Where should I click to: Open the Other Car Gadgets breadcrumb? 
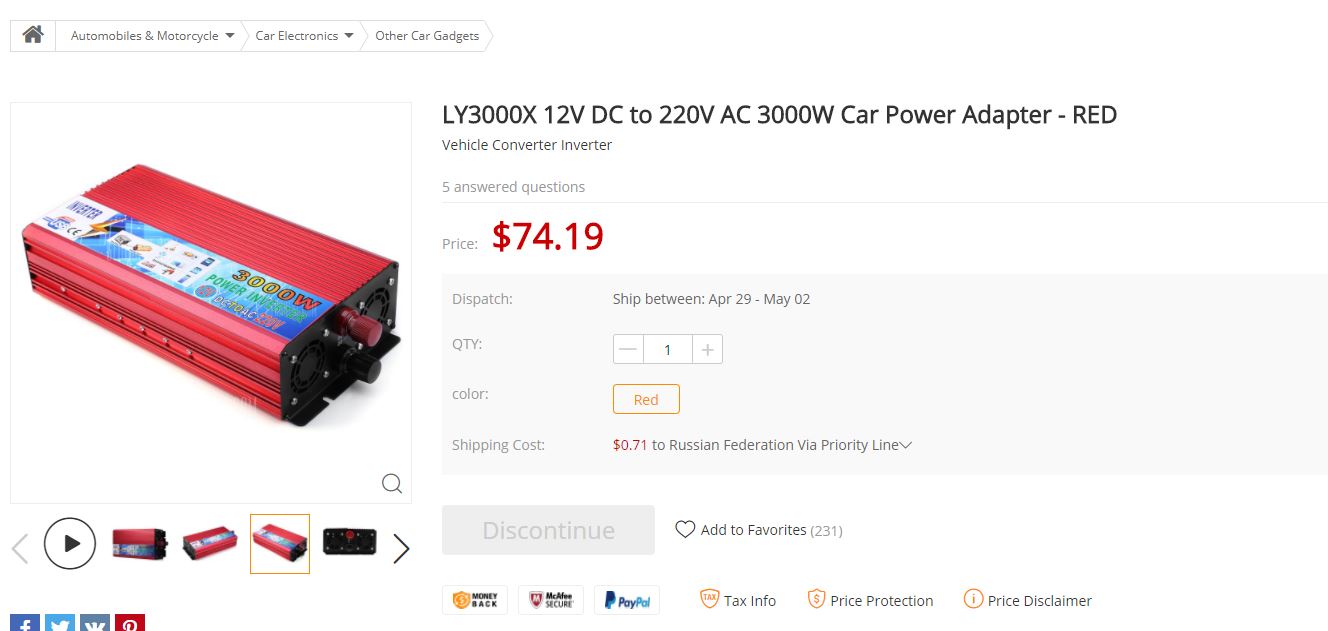(427, 35)
